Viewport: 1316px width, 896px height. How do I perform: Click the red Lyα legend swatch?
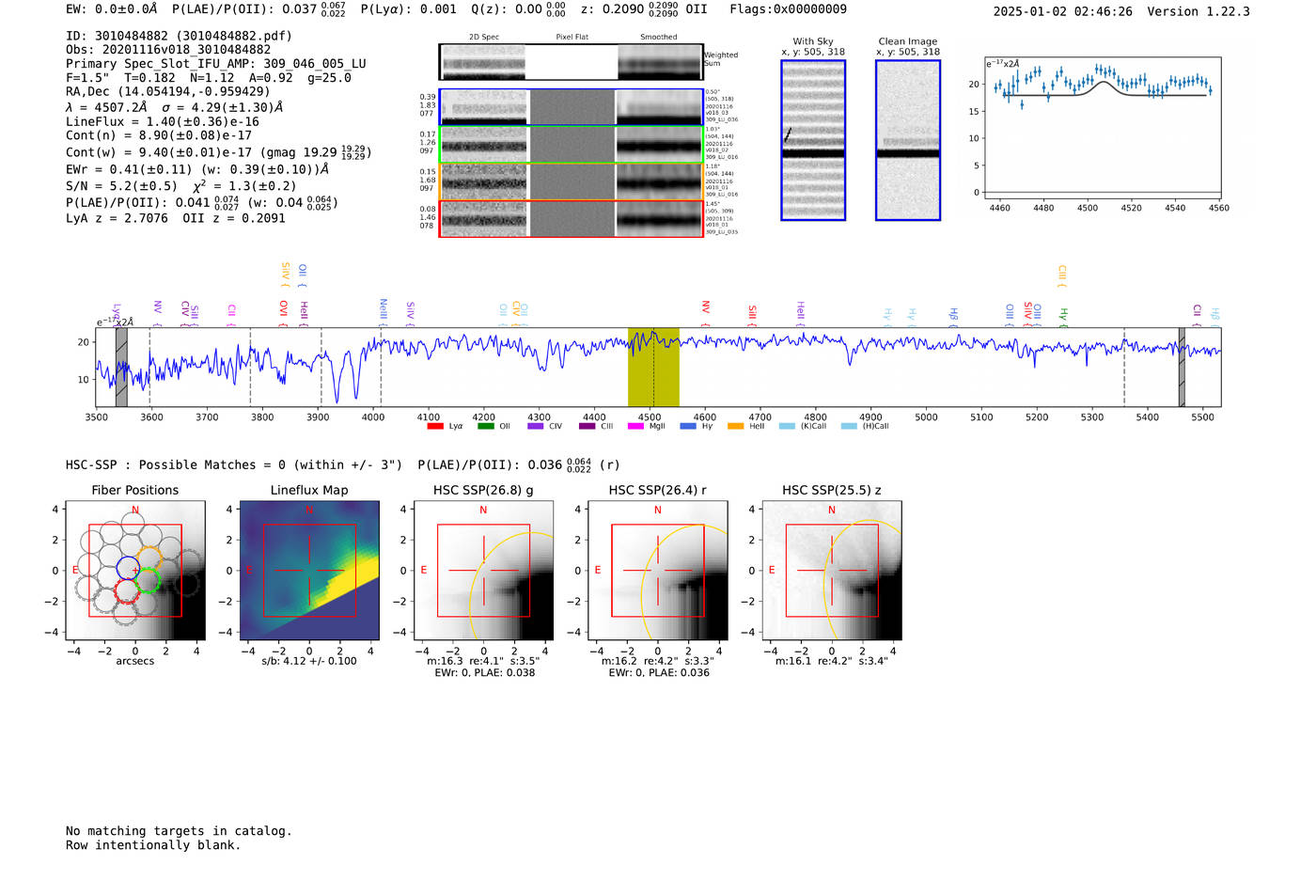click(435, 427)
